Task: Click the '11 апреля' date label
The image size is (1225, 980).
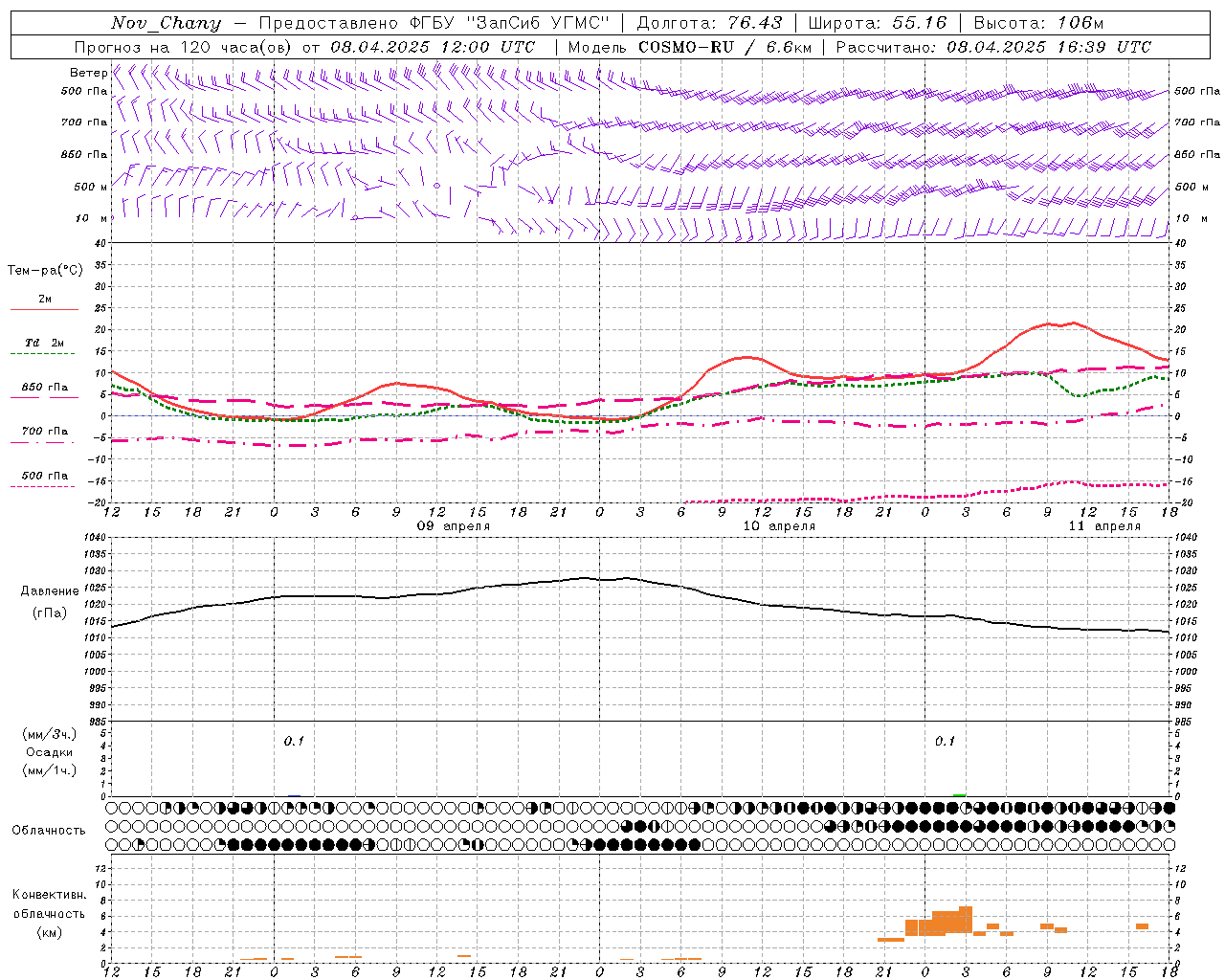Action: (x=1104, y=526)
